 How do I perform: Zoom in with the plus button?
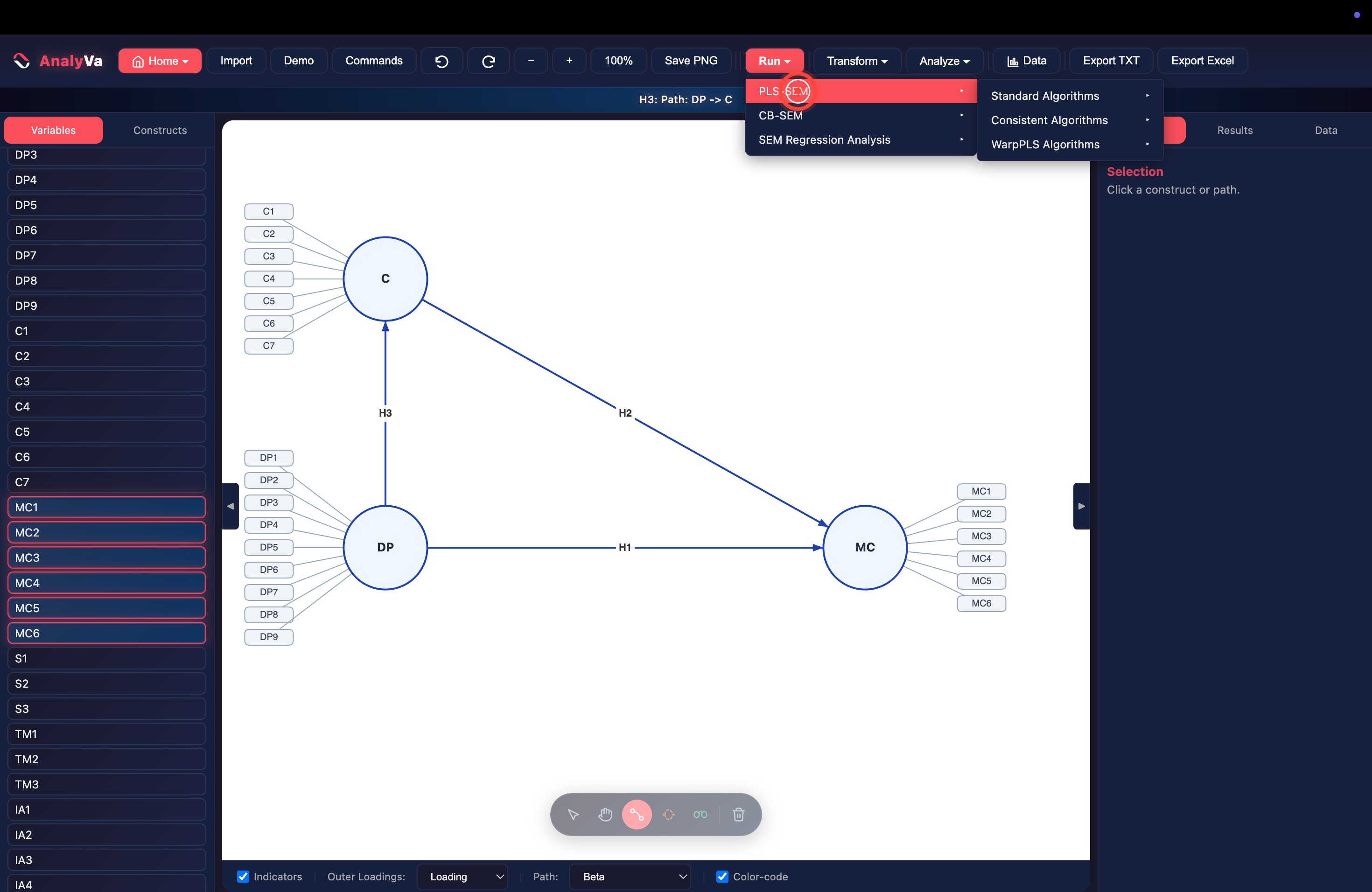(569, 61)
